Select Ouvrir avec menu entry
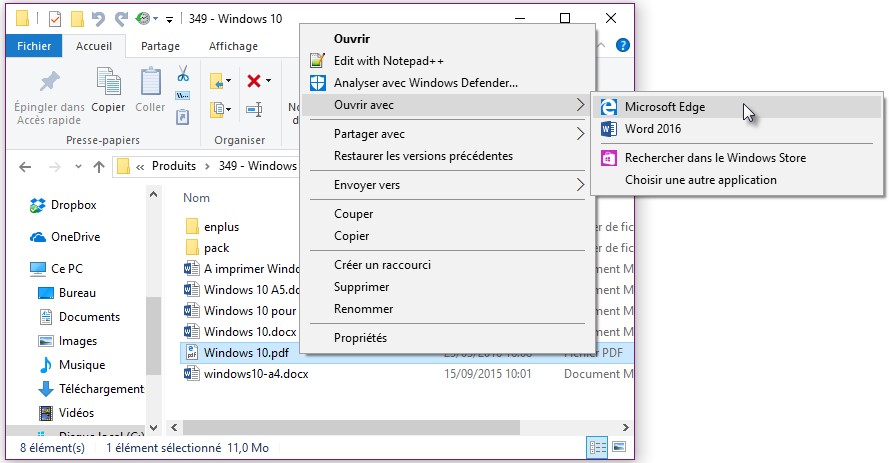 tap(445, 105)
